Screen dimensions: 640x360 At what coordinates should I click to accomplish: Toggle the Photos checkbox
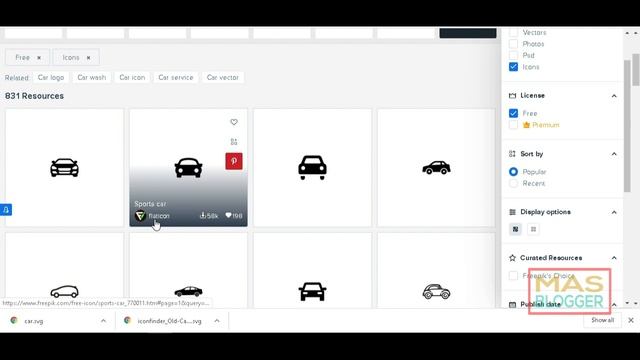pyautogui.click(x=513, y=44)
